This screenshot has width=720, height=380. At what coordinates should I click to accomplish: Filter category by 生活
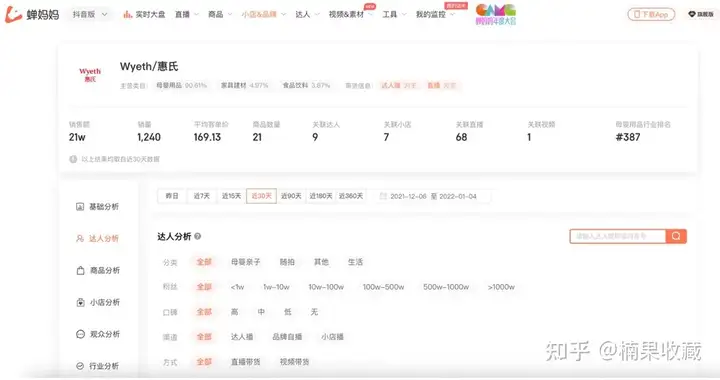[355, 262]
